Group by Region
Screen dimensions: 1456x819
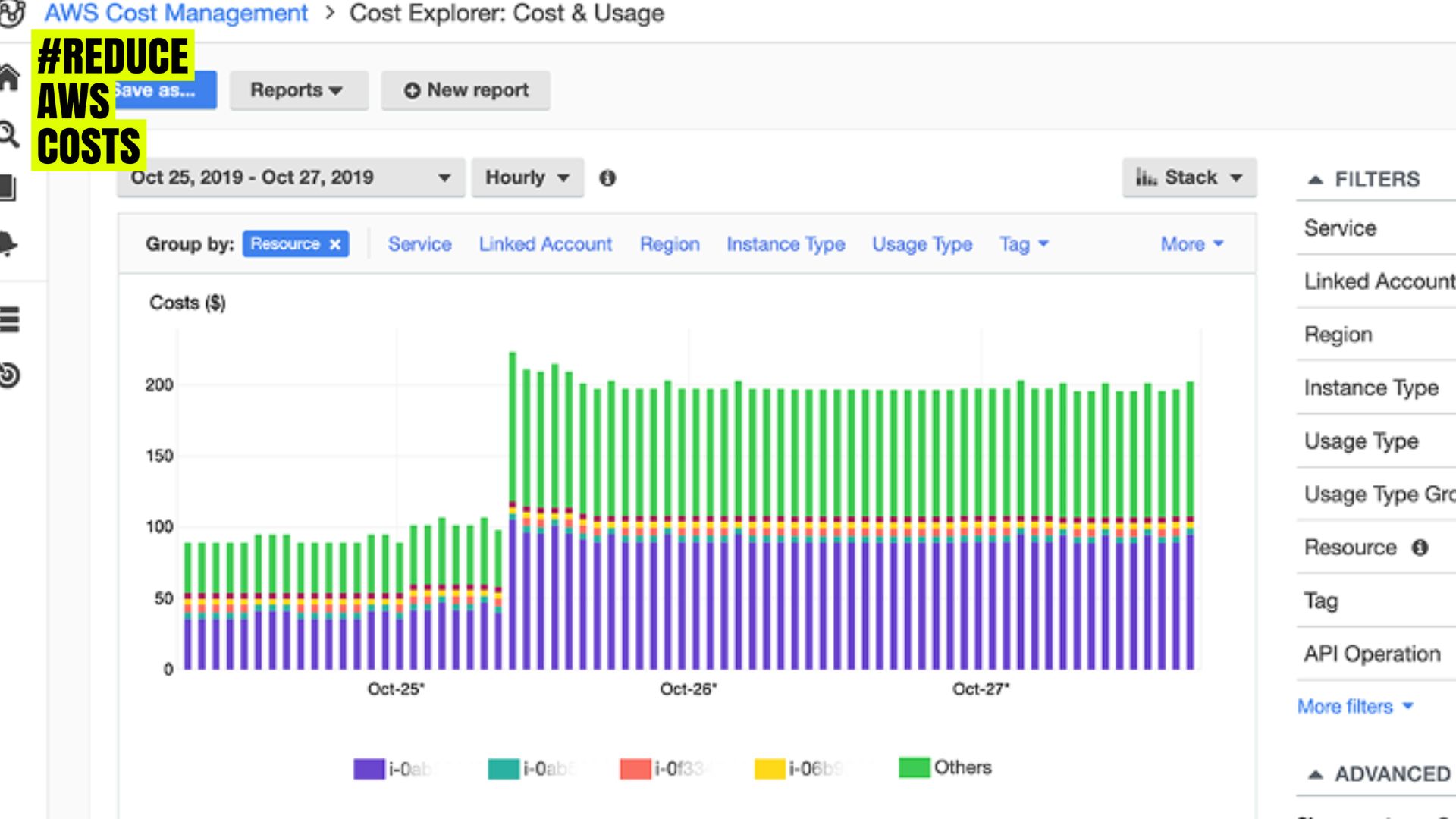(670, 244)
